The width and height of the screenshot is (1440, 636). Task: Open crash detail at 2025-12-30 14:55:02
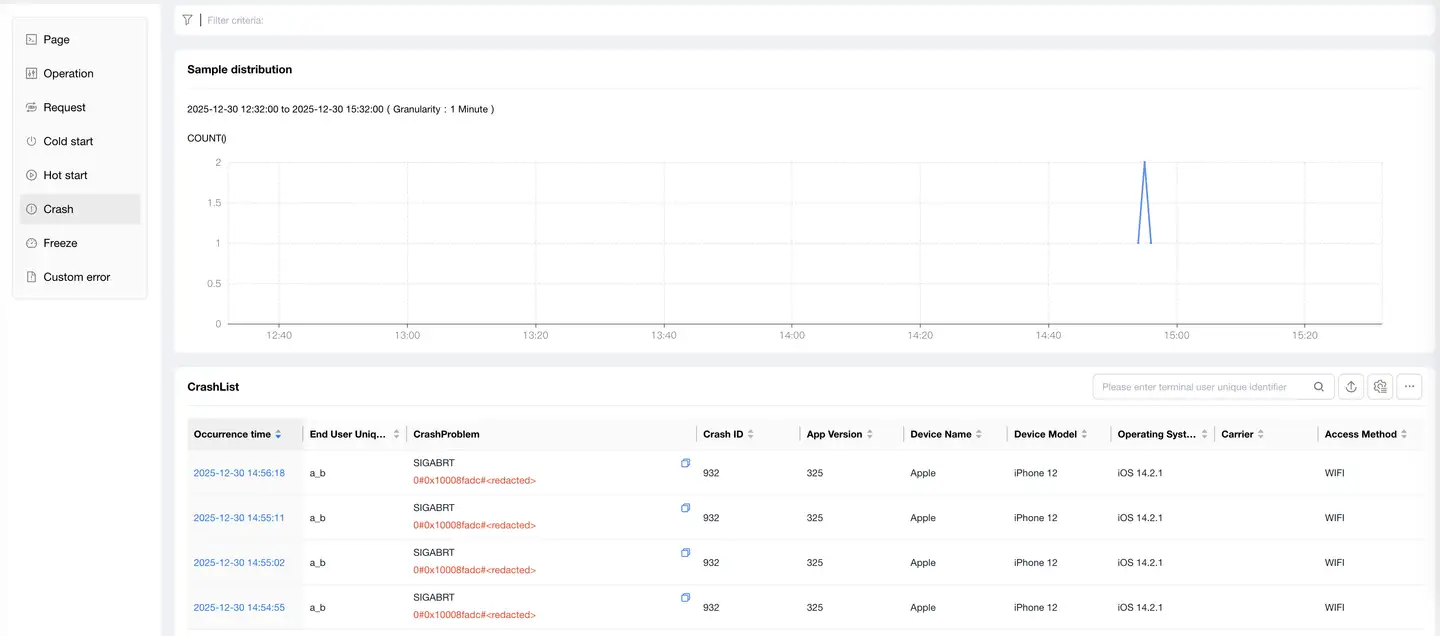[x=239, y=563]
